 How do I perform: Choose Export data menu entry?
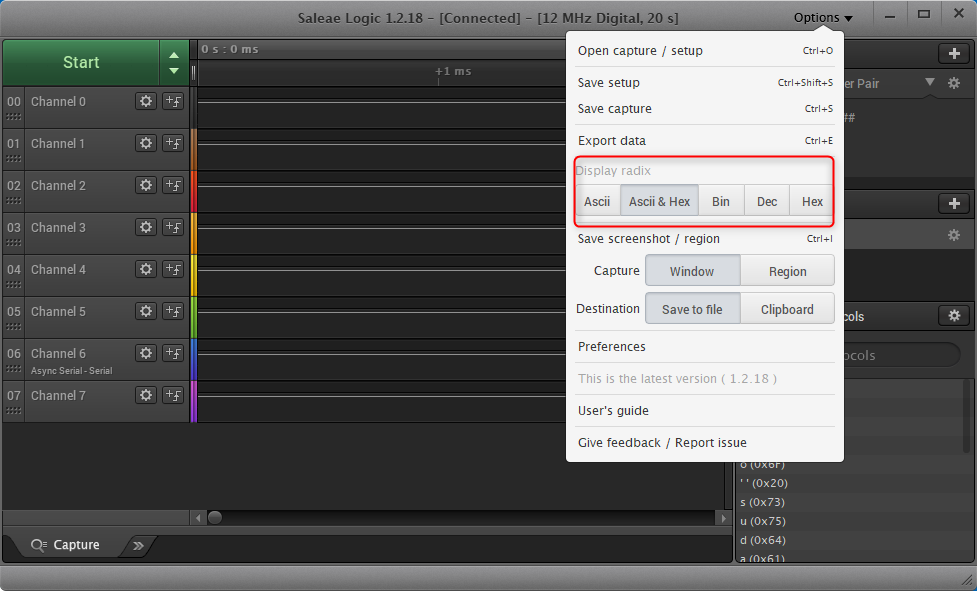coord(705,140)
